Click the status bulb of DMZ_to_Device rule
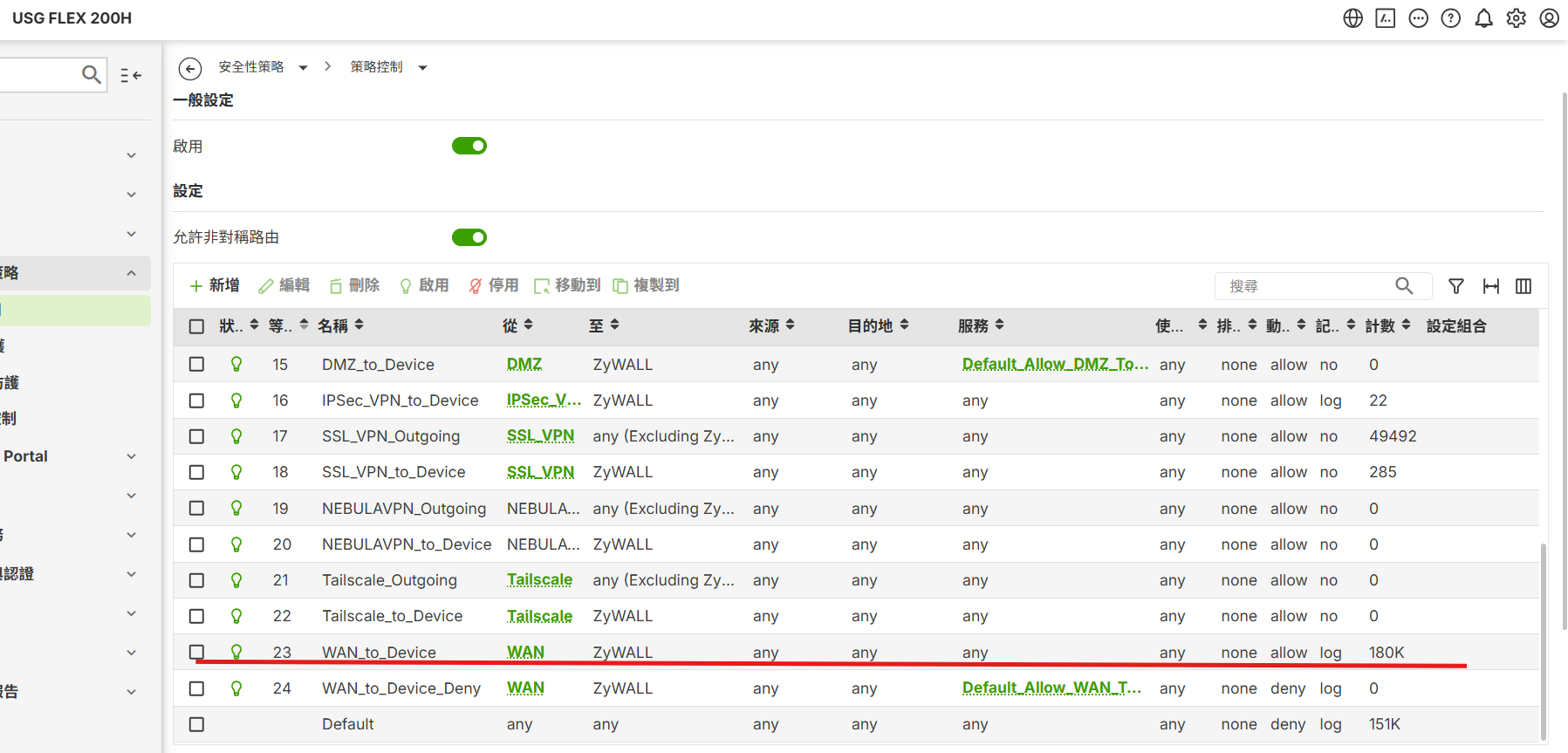This screenshot has width=1568, height=753. pos(236,364)
